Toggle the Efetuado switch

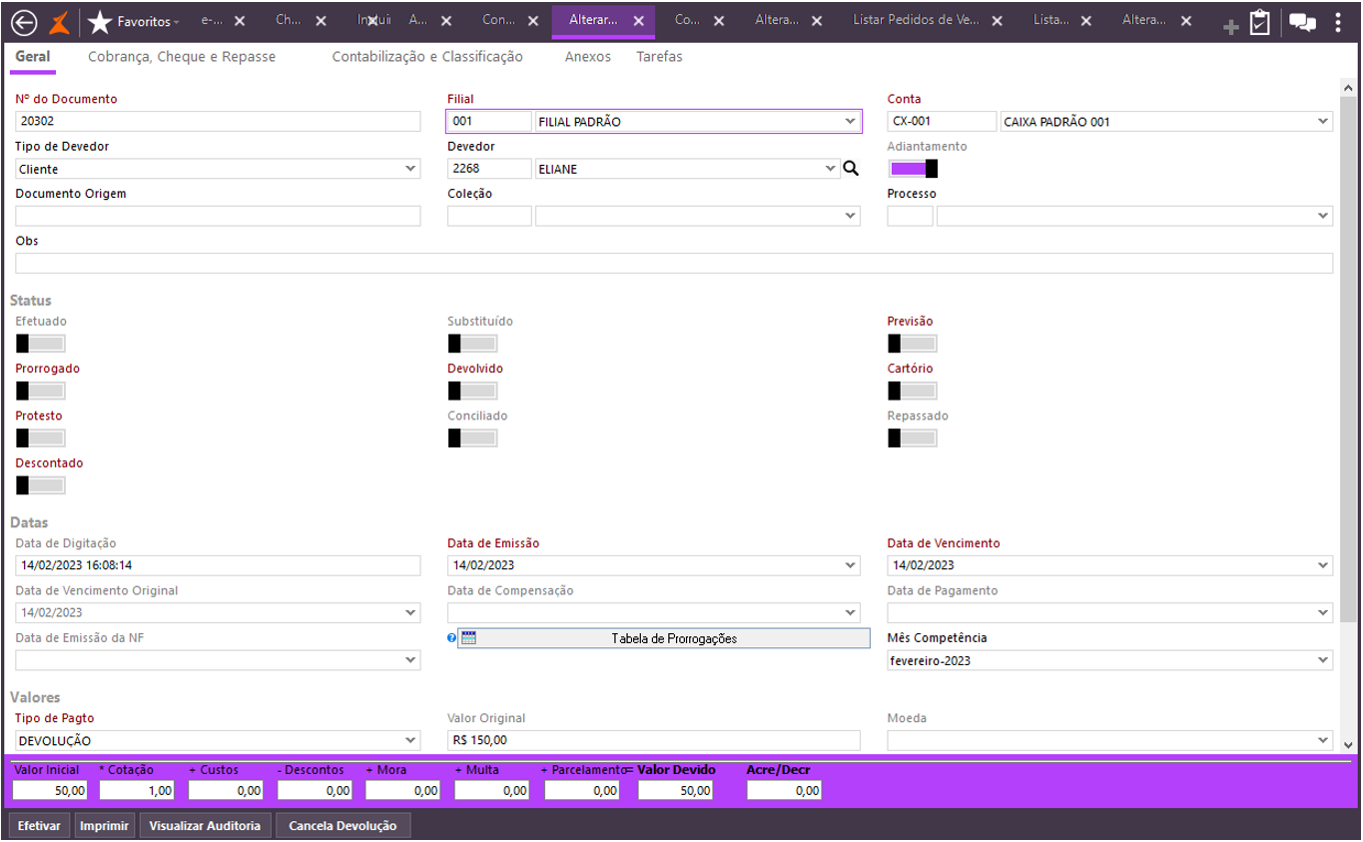click(x=41, y=343)
